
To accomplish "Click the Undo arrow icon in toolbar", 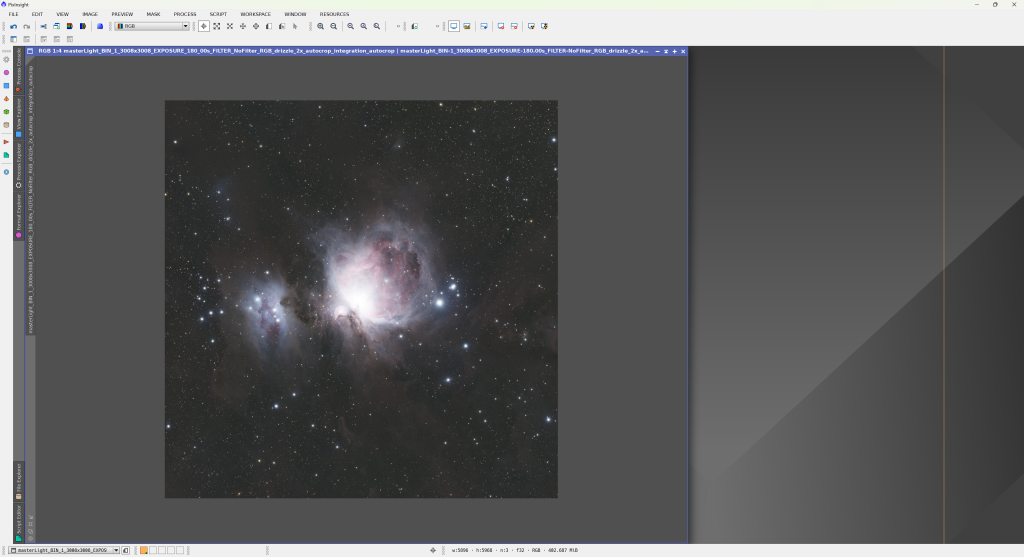I will pos(13,26).
